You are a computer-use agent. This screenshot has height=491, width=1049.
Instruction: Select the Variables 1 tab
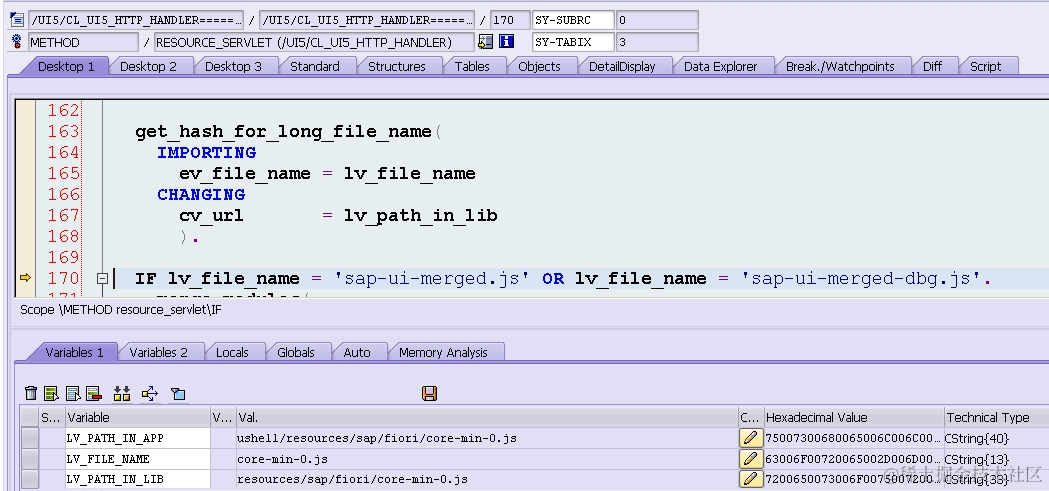[74, 353]
